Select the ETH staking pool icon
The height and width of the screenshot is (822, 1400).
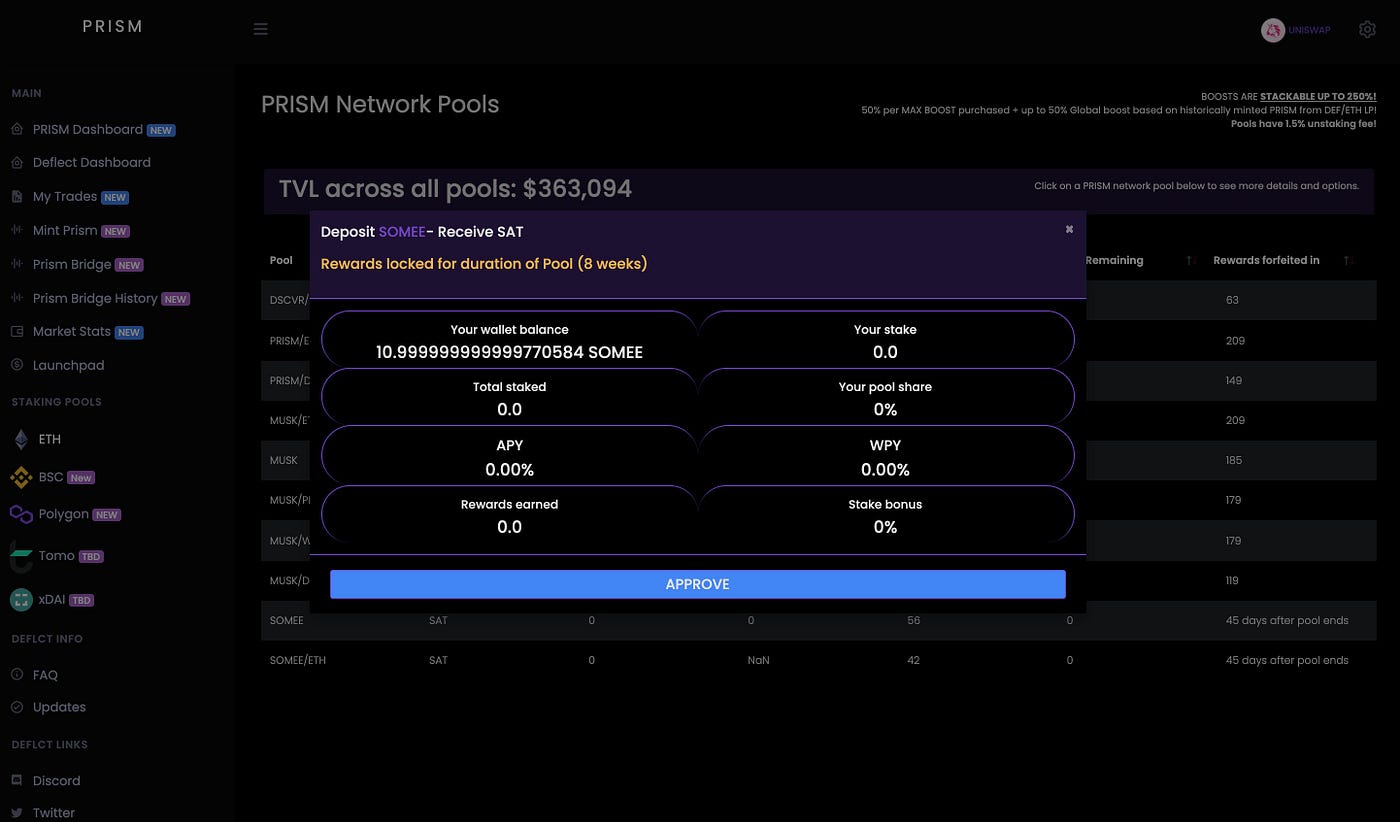pyautogui.click(x=21, y=440)
